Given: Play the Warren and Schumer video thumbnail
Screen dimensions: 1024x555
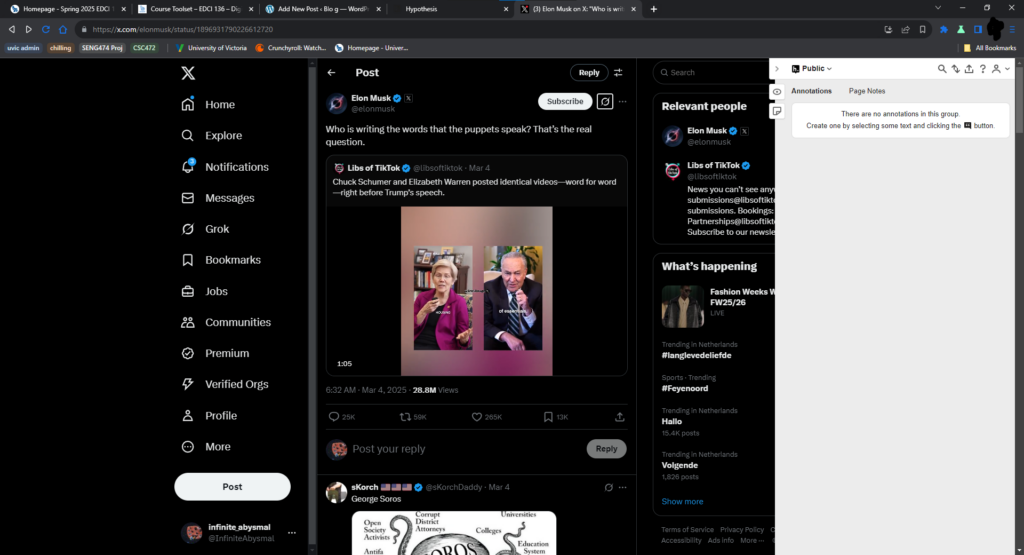Looking at the screenshot, I should [x=477, y=291].
